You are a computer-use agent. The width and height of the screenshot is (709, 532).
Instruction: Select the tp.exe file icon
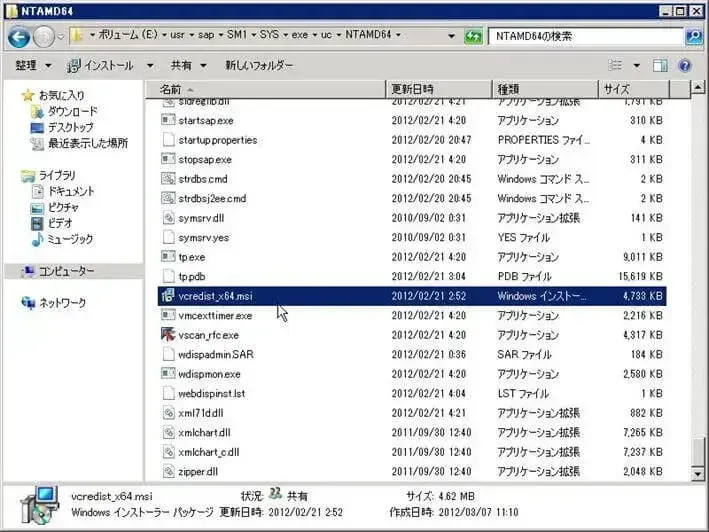168,257
